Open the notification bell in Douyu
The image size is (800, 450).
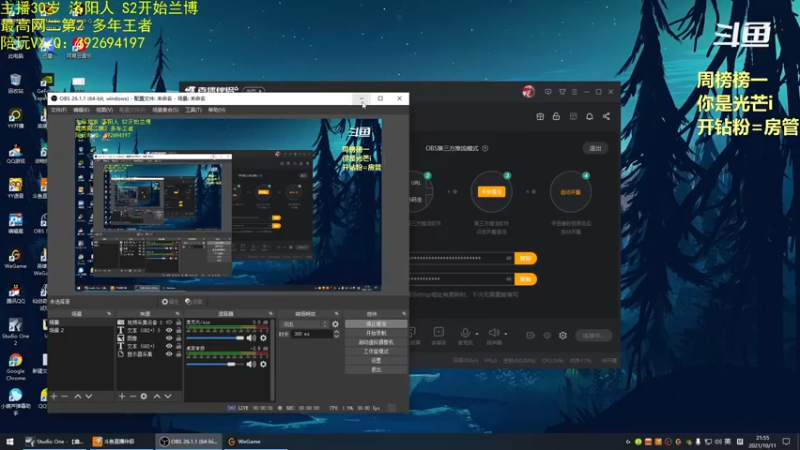pyautogui.click(x=589, y=116)
